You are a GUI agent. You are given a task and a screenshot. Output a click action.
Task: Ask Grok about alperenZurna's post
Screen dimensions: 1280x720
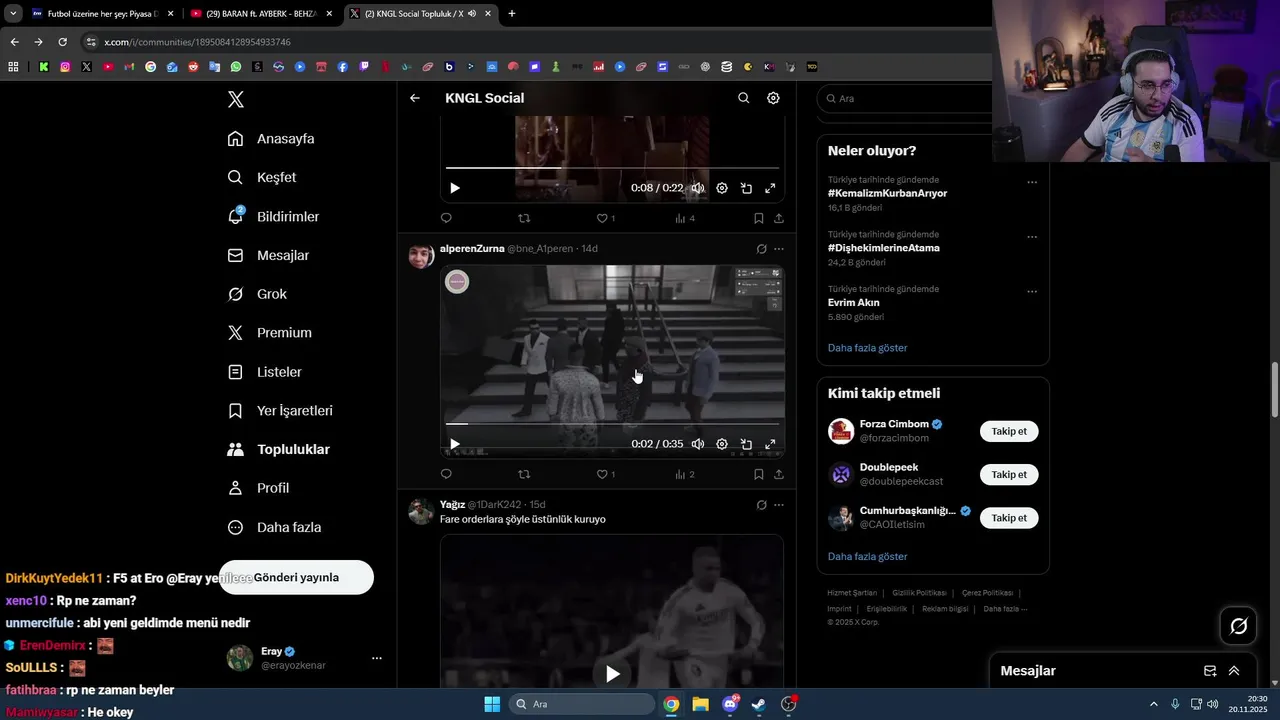tap(761, 249)
